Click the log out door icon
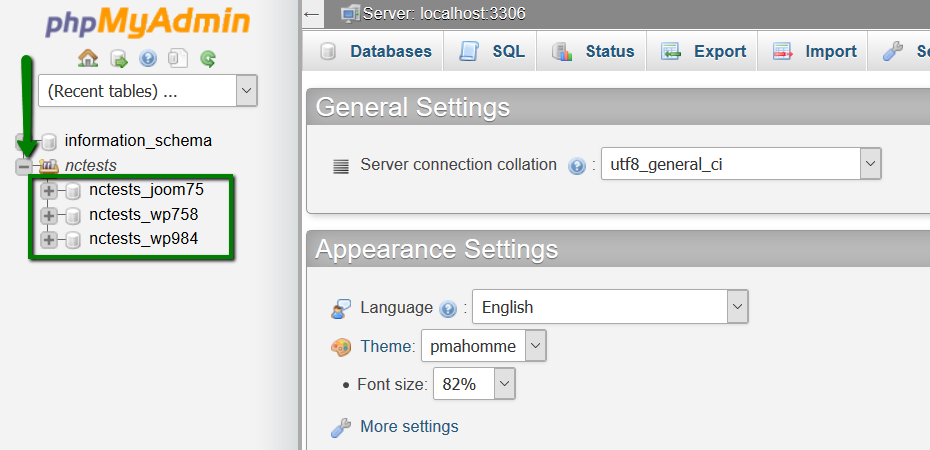Viewport: 930px width, 450px height. tap(119, 59)
